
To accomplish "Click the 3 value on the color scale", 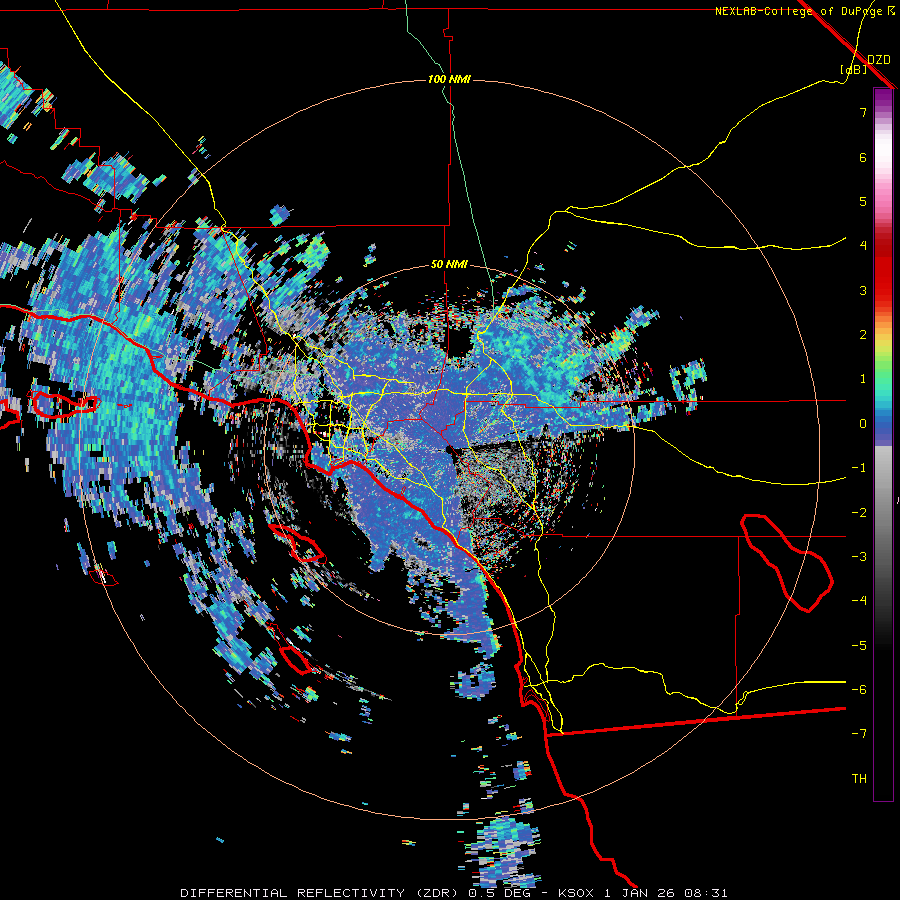I will [x=863, y=290].
